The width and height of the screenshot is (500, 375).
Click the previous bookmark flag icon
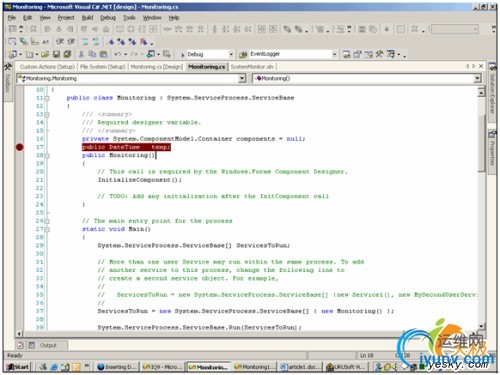132,42
